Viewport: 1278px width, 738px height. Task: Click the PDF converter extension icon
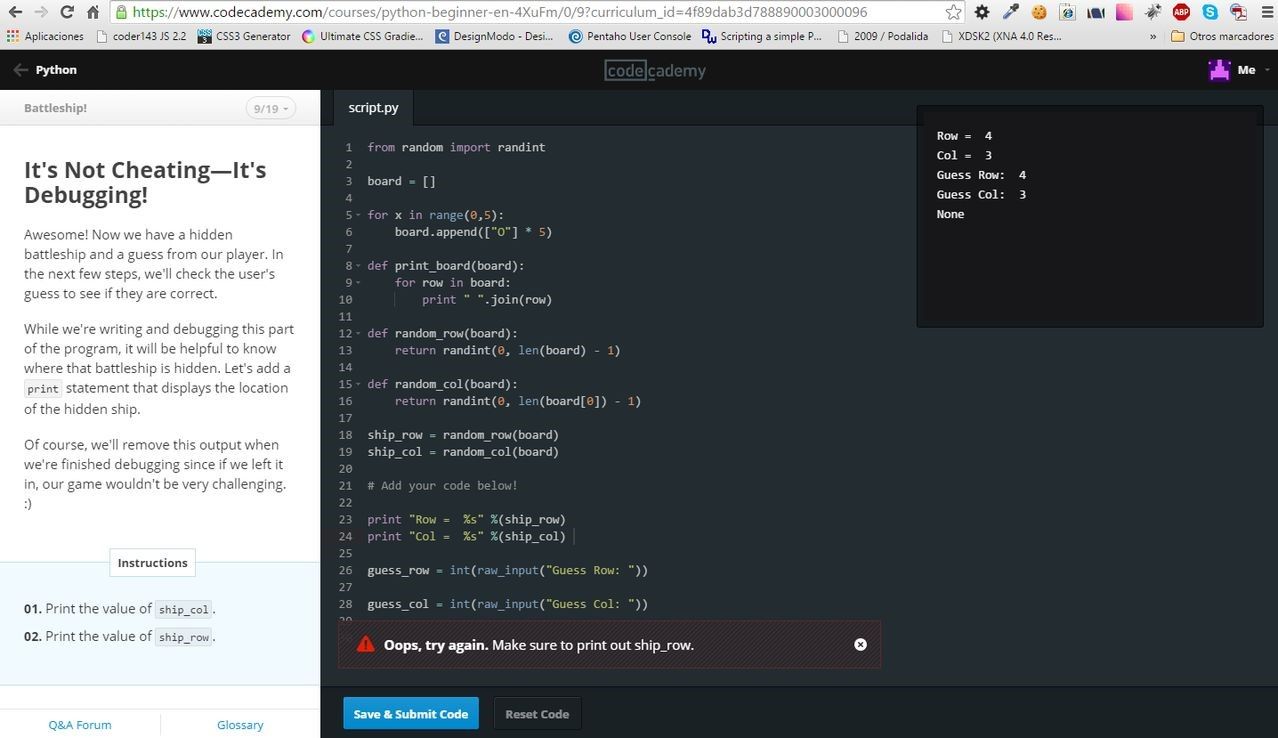1240,11
